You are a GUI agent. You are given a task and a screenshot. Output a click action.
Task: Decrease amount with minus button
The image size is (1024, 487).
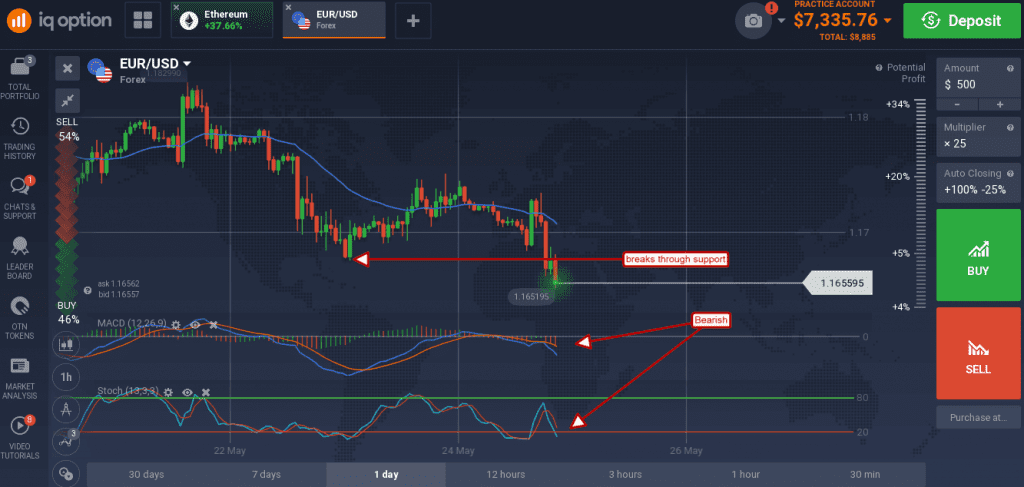coord(957,104)
